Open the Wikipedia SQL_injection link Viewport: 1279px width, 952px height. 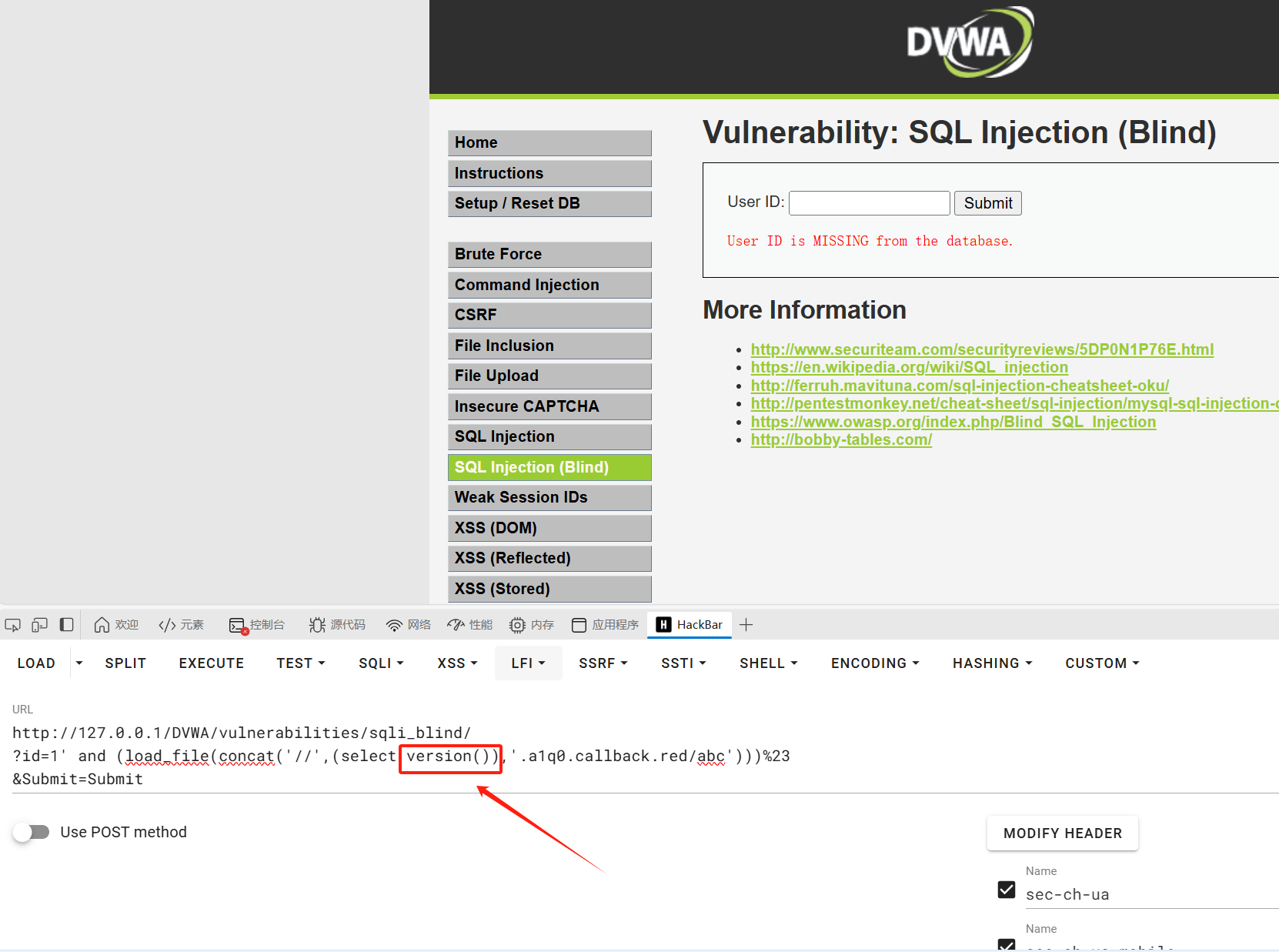tap(910, 367)
